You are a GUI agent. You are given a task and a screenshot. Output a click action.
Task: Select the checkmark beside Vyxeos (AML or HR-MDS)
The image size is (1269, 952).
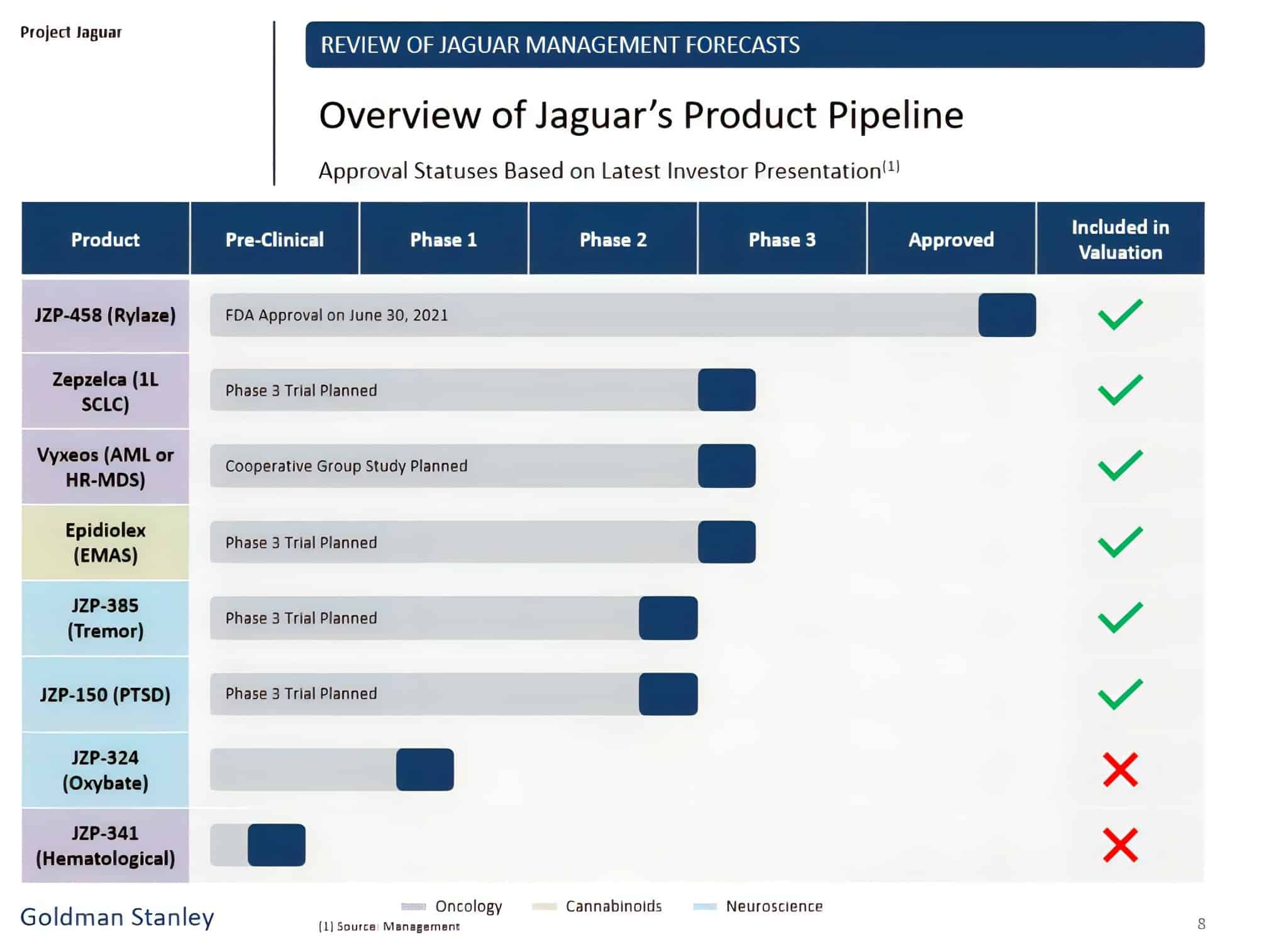tap(1119, 466)
